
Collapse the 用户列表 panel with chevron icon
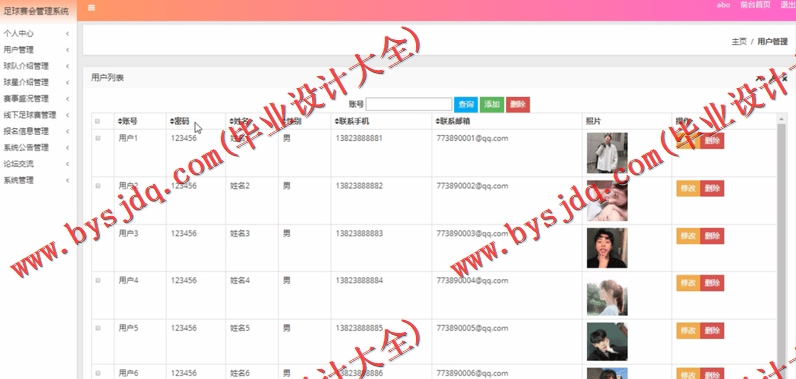click(x=759, y=78)
